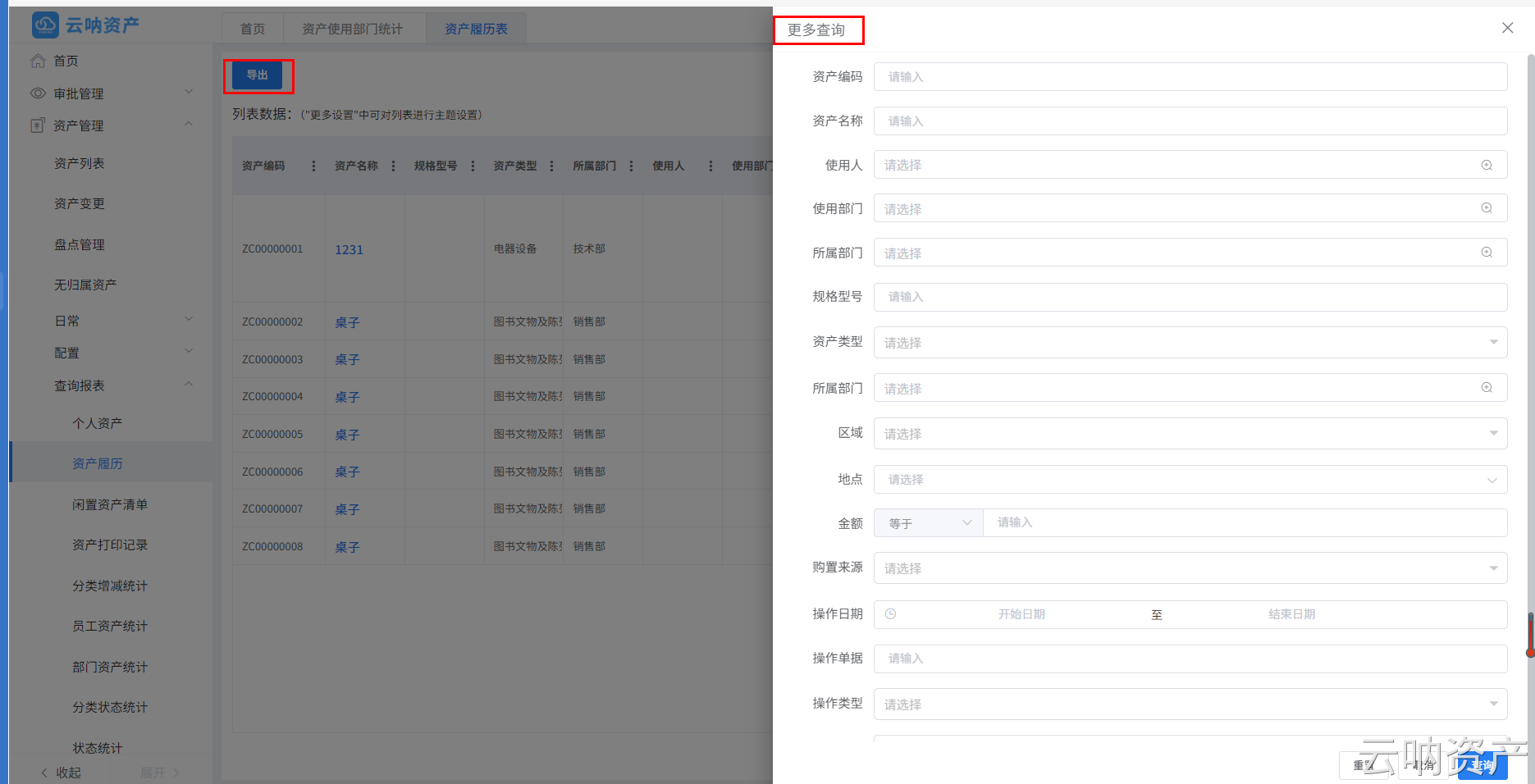The image size is (1535, 784).
Task: Open the 资产类型 dropdown in query panel
Action: tap(1190, 342)
